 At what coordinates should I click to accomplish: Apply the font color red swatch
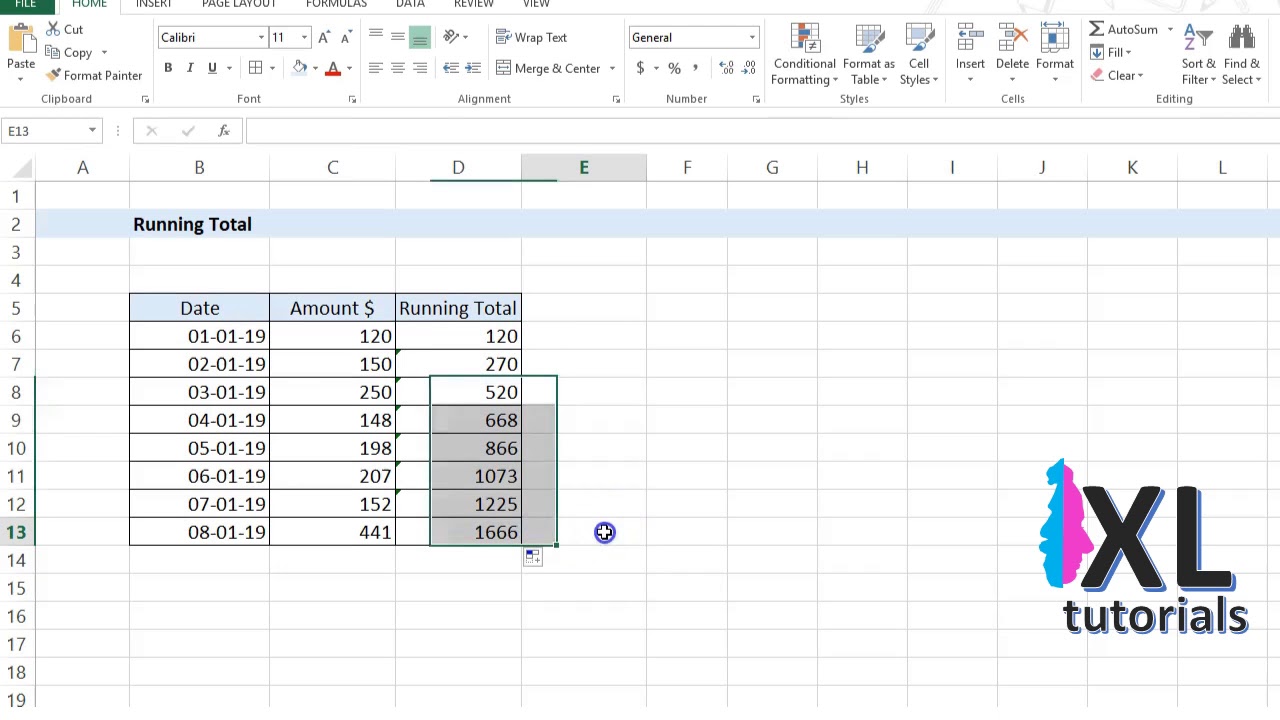333,68
